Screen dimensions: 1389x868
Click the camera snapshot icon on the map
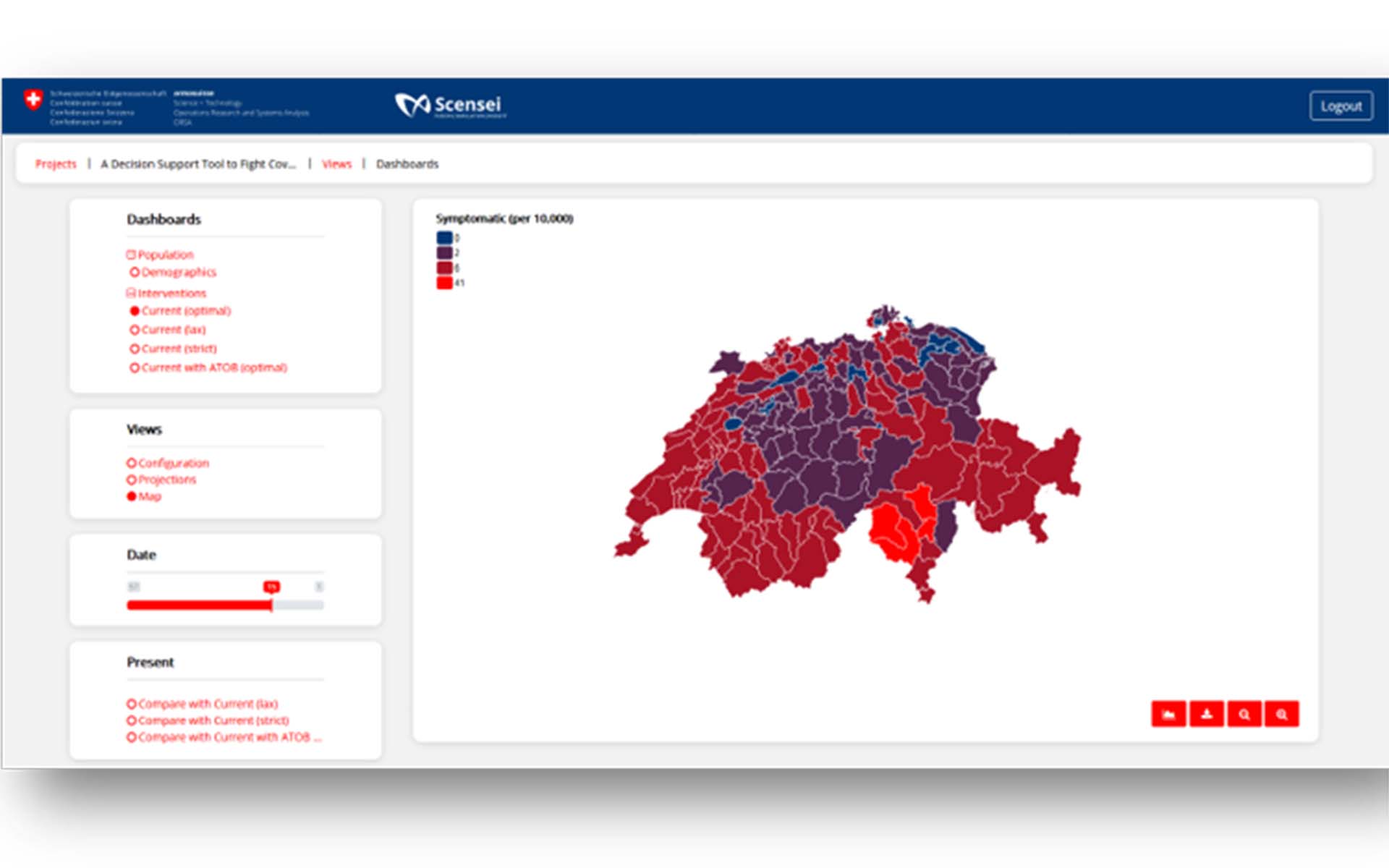(x=1170, y=715)
